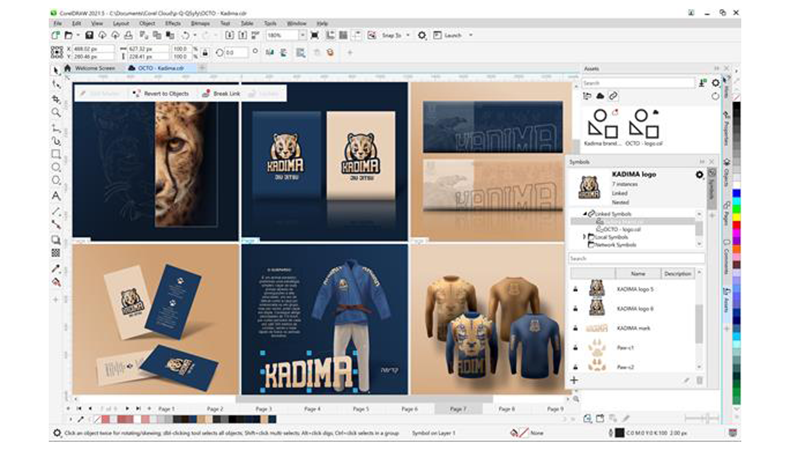Select the Drop Shadow tool
The image size is (790, 450).
point(56,240)
